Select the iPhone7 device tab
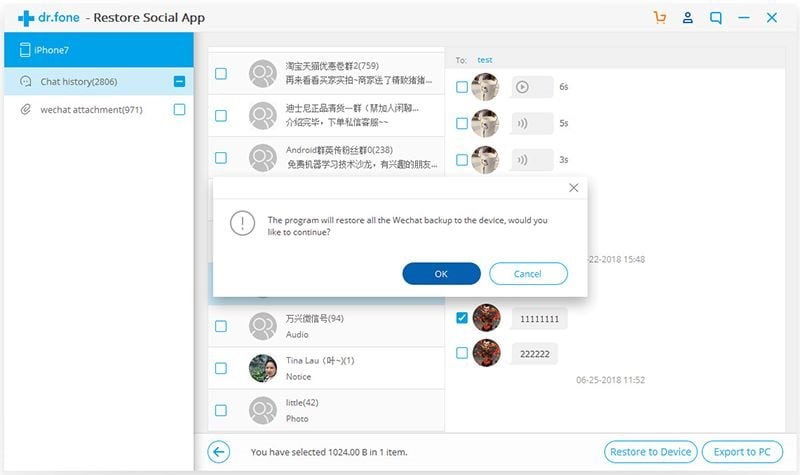The height and width of the screenshot is (475, 800). 99,50
